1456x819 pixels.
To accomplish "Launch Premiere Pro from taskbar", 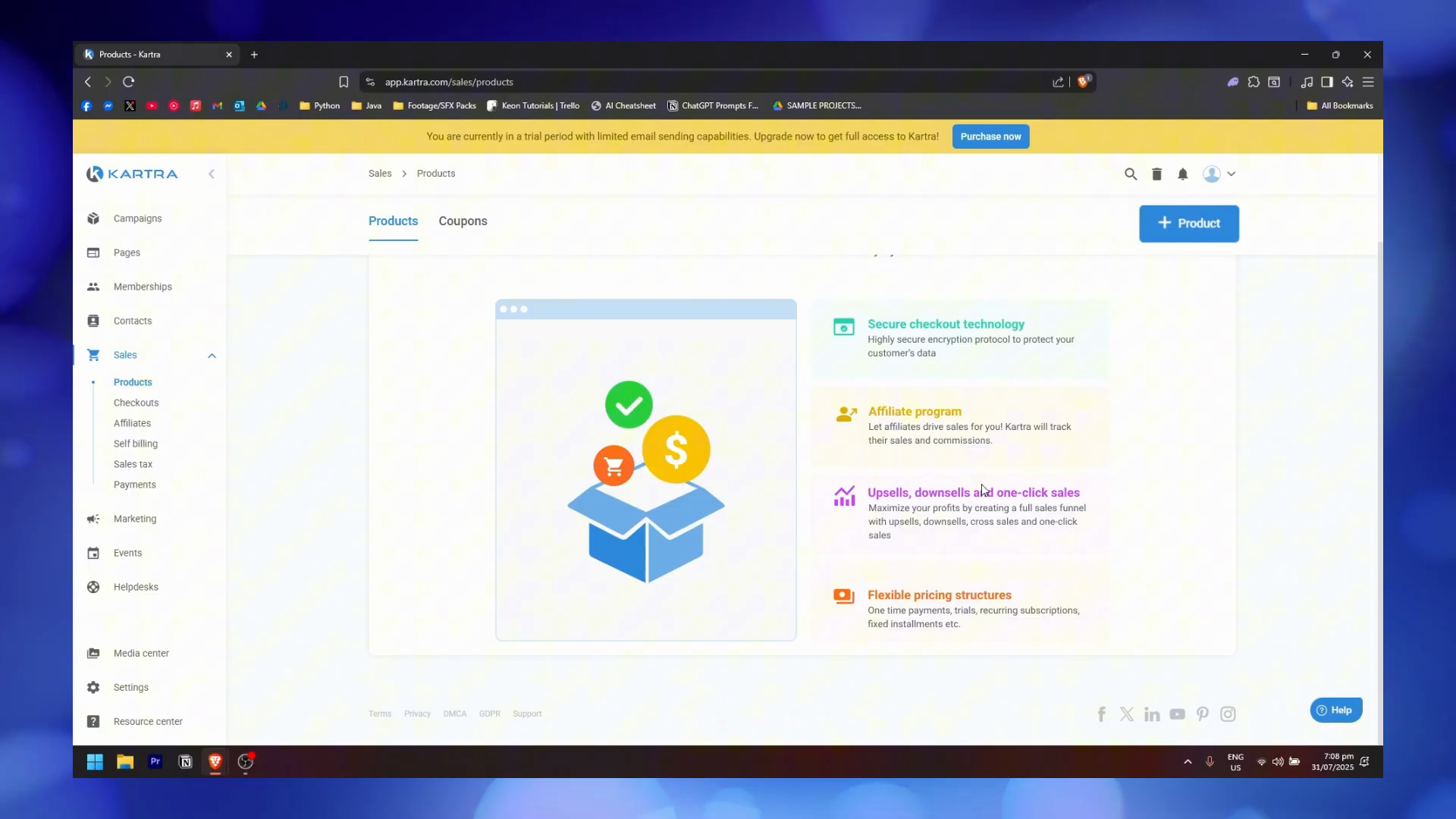I will click(x=155, y=761).
